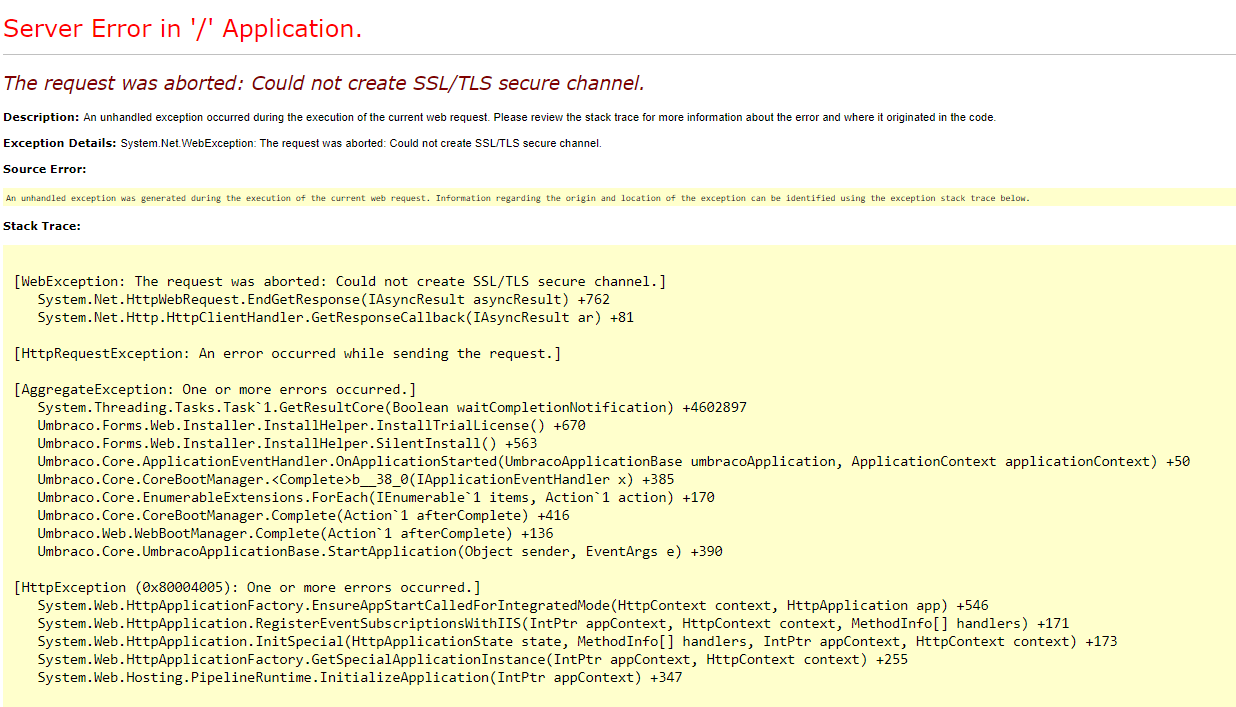Click the ApplicationEventHandler.OnApplicationStarted stack line
This screenshot has width=1236, height=707.
614,461
